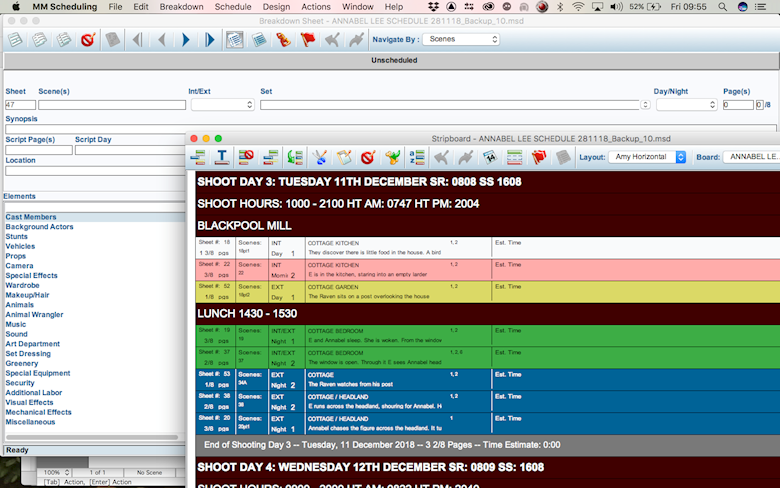Screen dimensions: 780x488
Task: Select Visual Effects element category
Action: (x=29, y=402)
